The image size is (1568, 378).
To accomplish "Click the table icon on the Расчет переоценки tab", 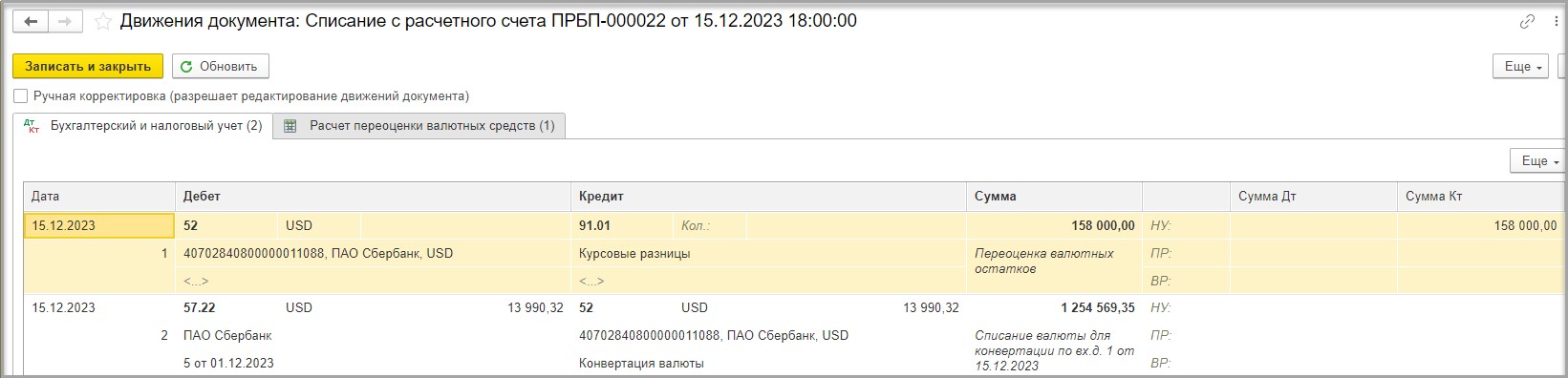I will click(x=291, y=126).
